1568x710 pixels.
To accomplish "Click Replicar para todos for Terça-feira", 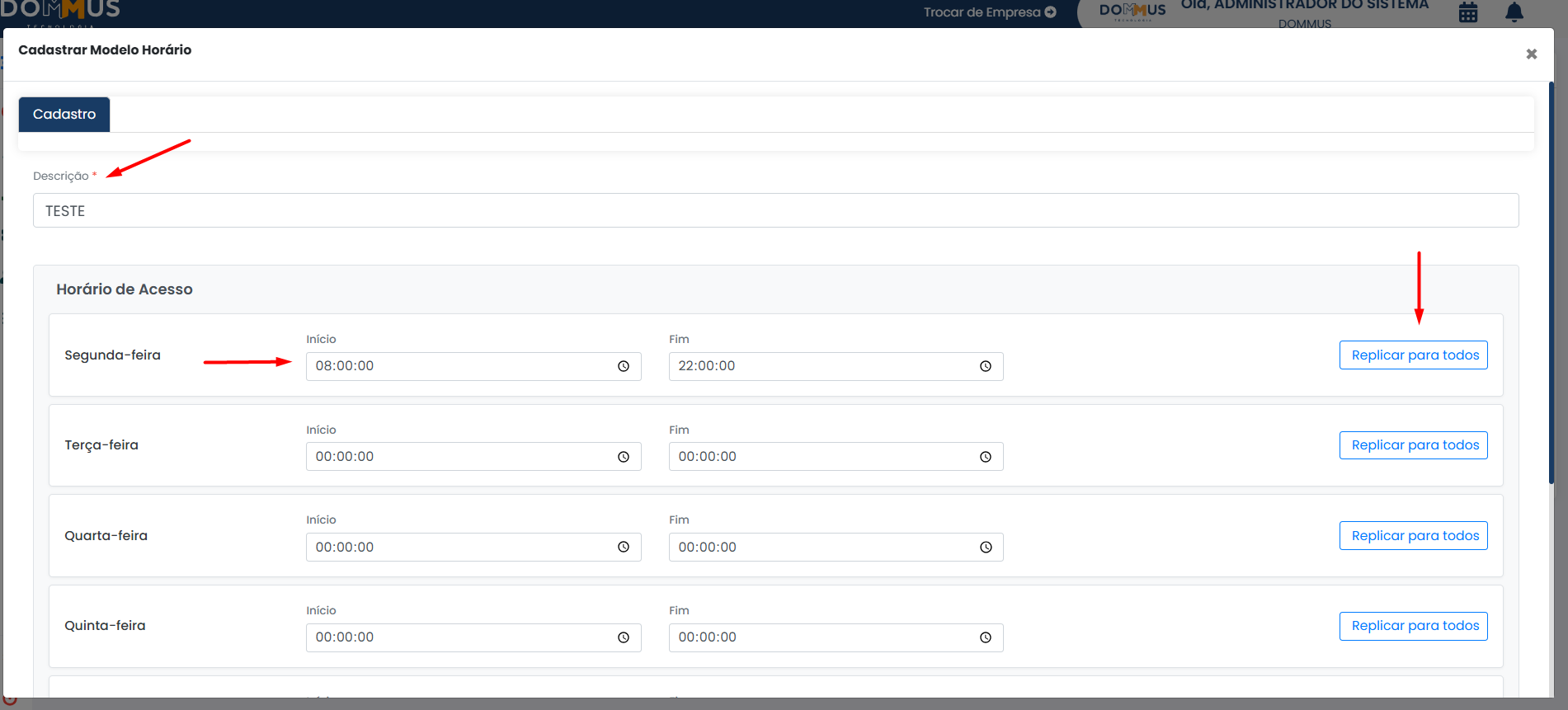I will tap(1414, 445).
